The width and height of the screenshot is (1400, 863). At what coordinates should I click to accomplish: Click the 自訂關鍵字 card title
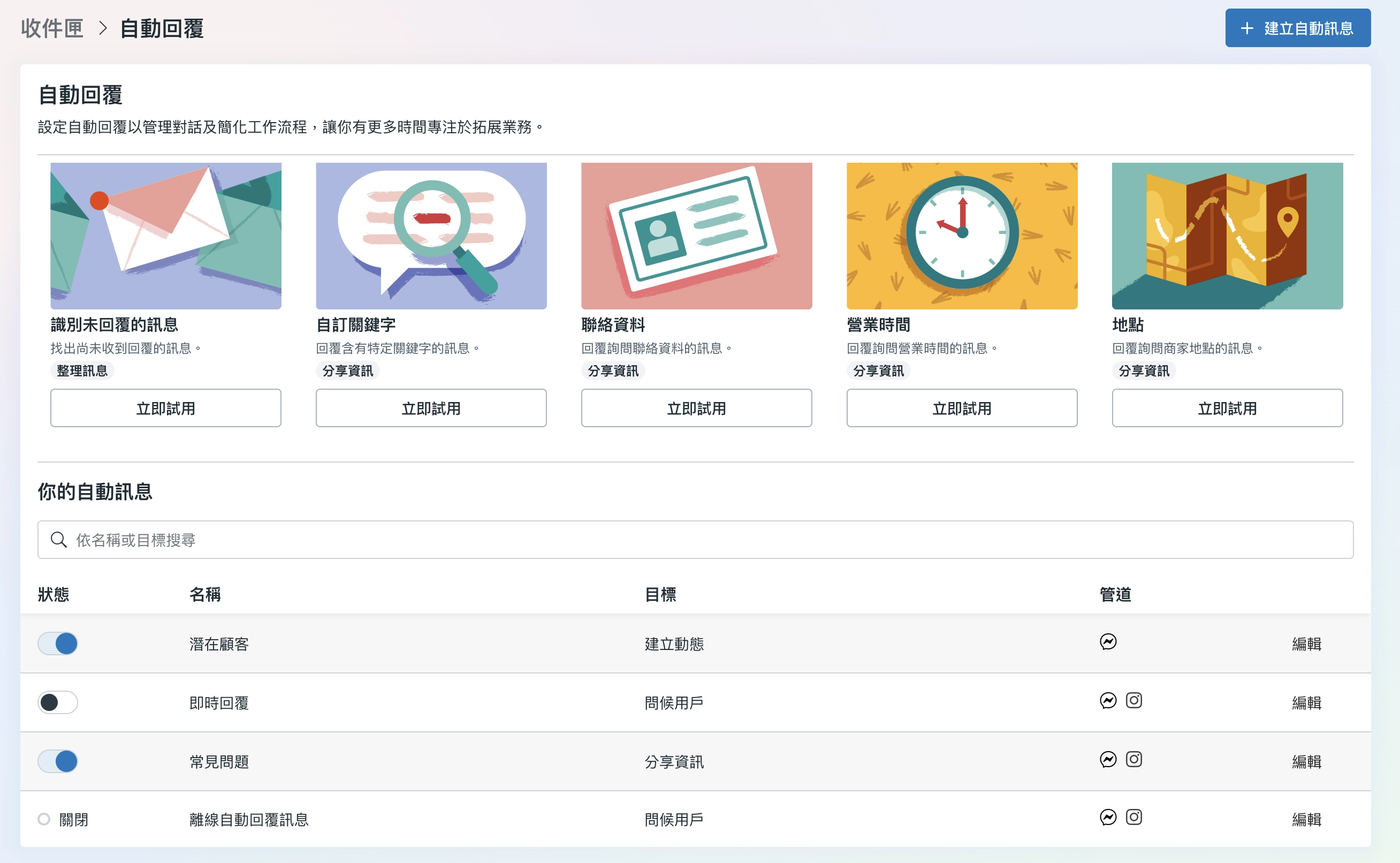click(x=356, y=325)
